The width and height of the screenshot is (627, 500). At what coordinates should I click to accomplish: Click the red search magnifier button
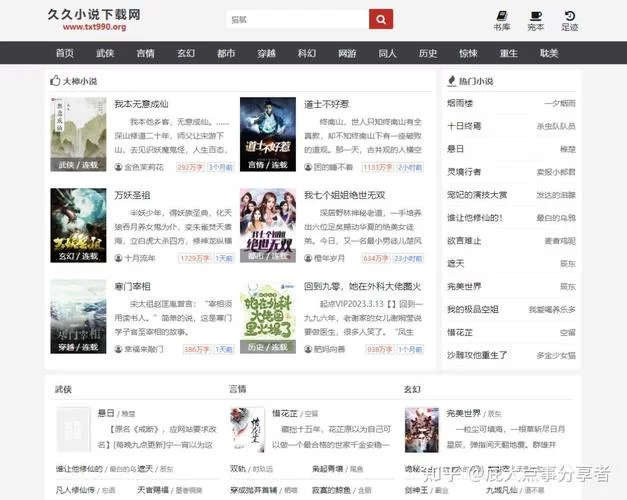coord(381,19)
